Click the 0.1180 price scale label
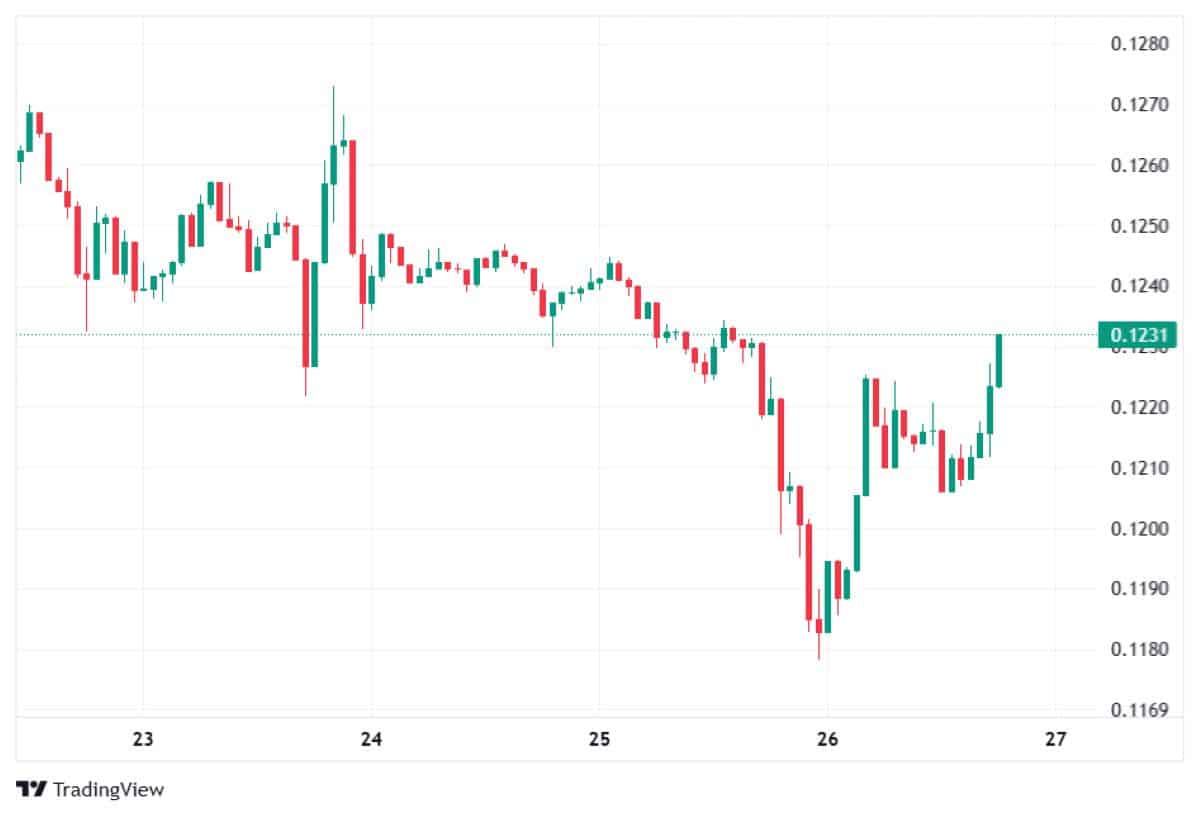 point(1138,651)
